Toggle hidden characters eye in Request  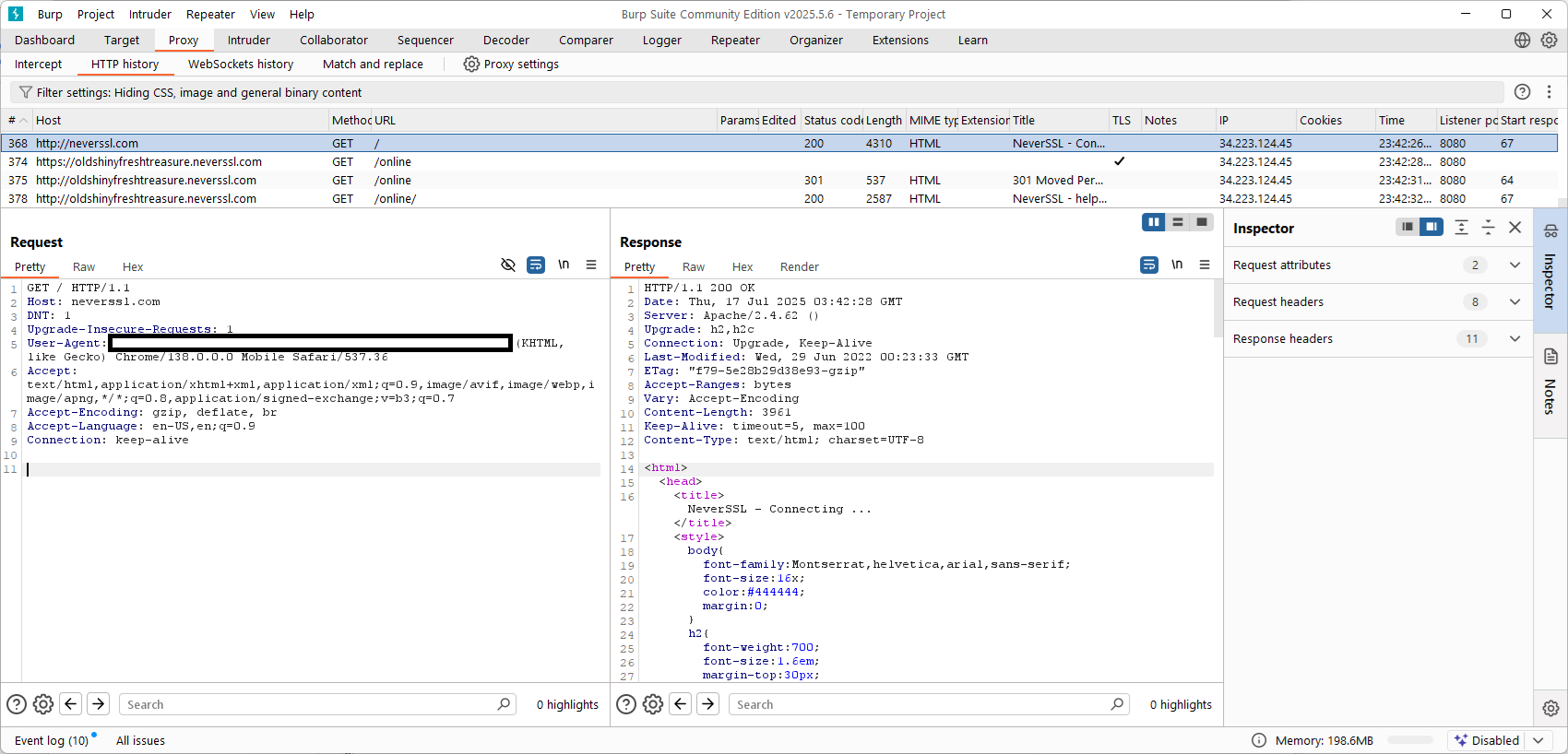point(507,265)
